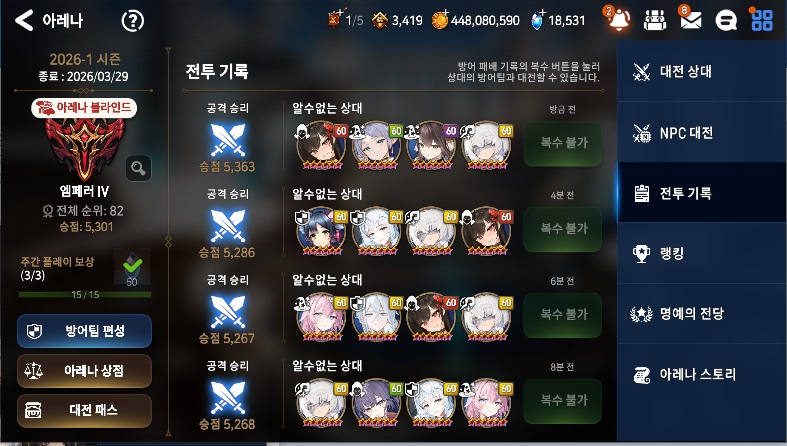Claim the weekly play reward checkmark box
This screenshot has height=446, width=787.
pos(132,268)
